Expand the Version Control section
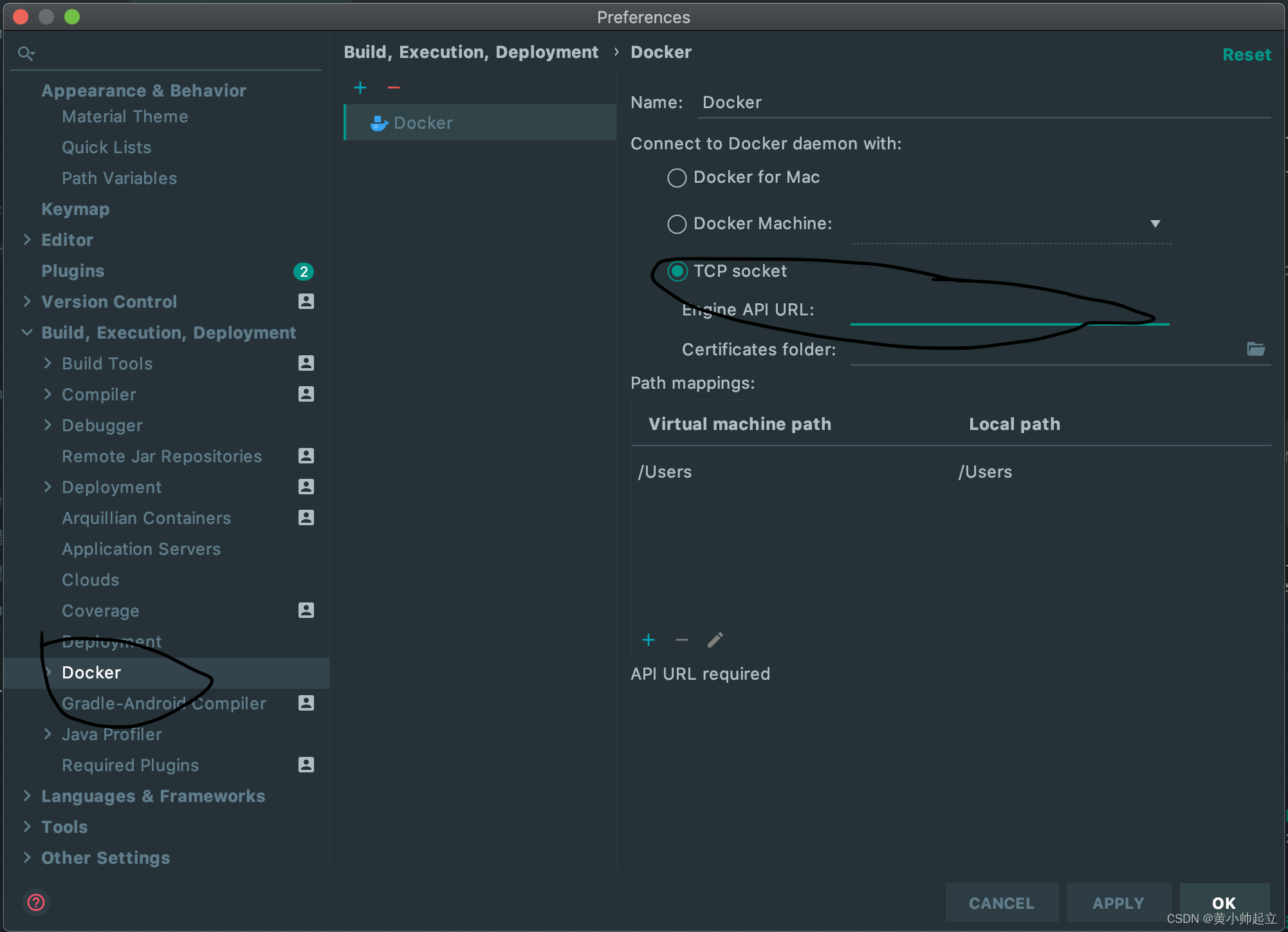 pyautogui.click(x=27, y=301)
